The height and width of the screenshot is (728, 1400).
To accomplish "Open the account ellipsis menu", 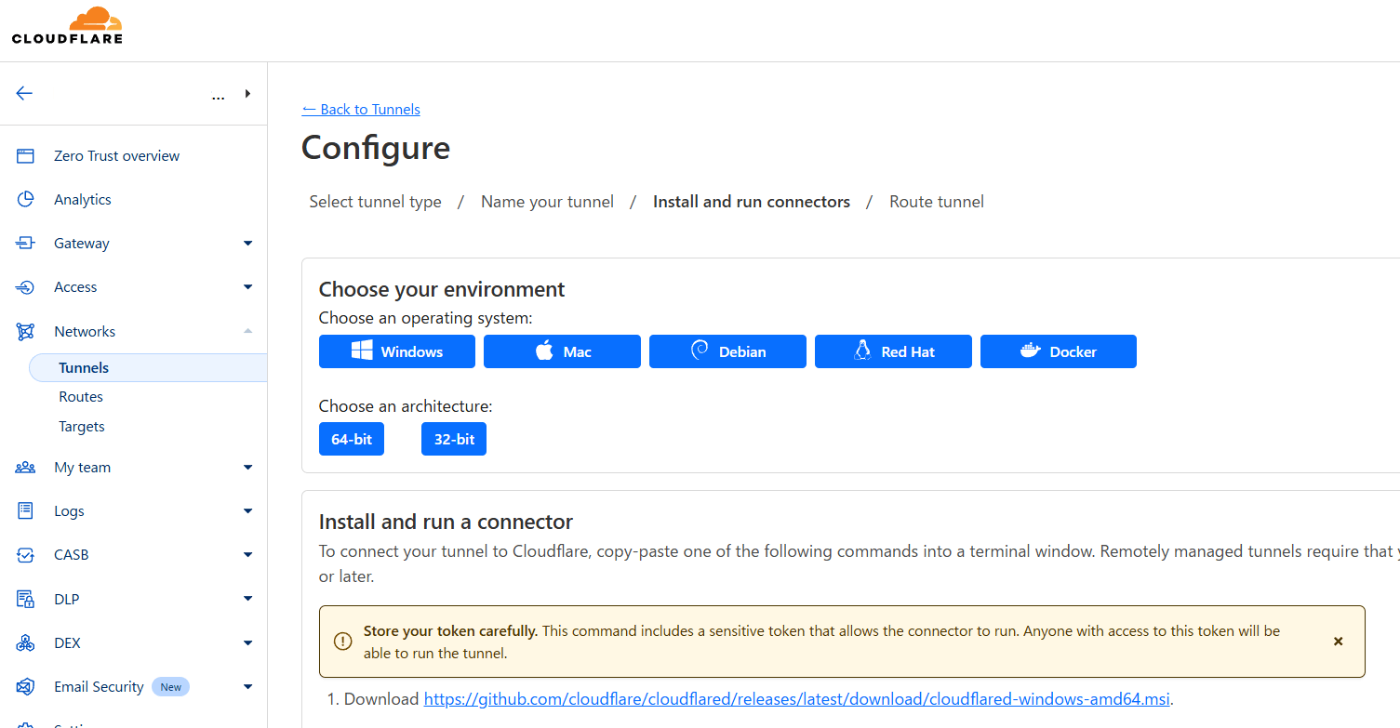I will 218,97.
